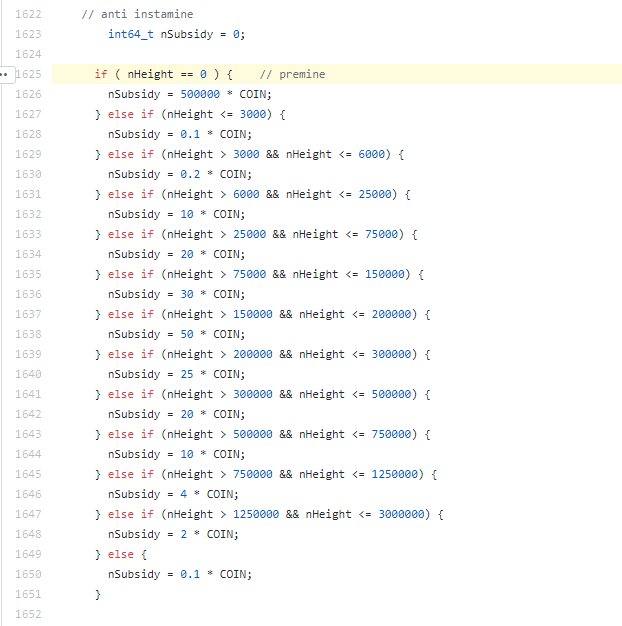Select line number 1627
Screen dimensions: 622x626
[x=28, y=114]
